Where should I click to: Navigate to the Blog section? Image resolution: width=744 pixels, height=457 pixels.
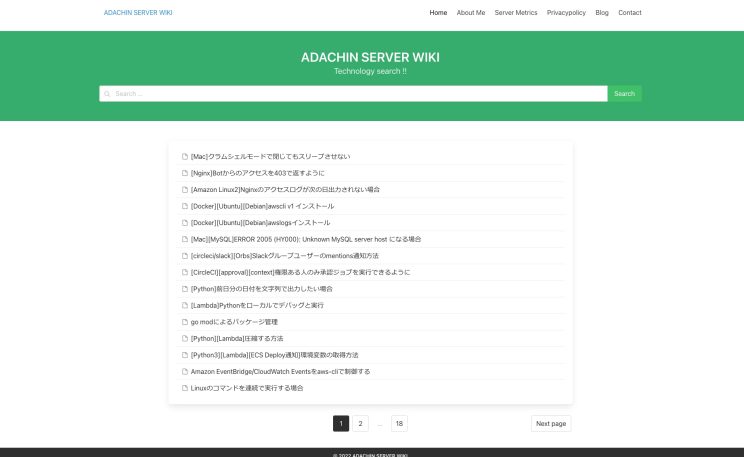(601, 13)
